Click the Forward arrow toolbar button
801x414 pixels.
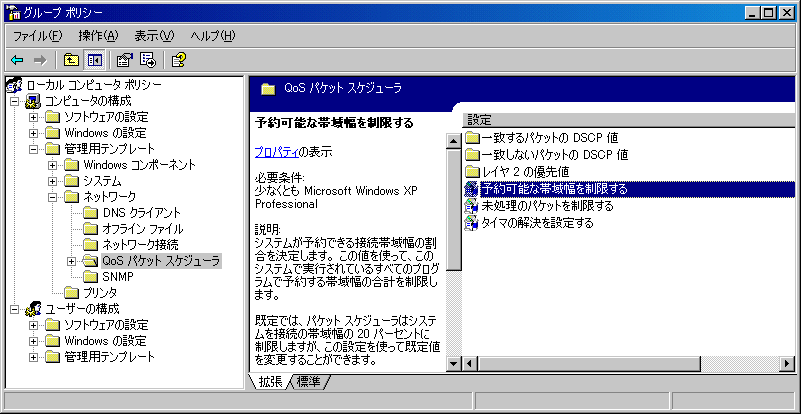point(40,61)
